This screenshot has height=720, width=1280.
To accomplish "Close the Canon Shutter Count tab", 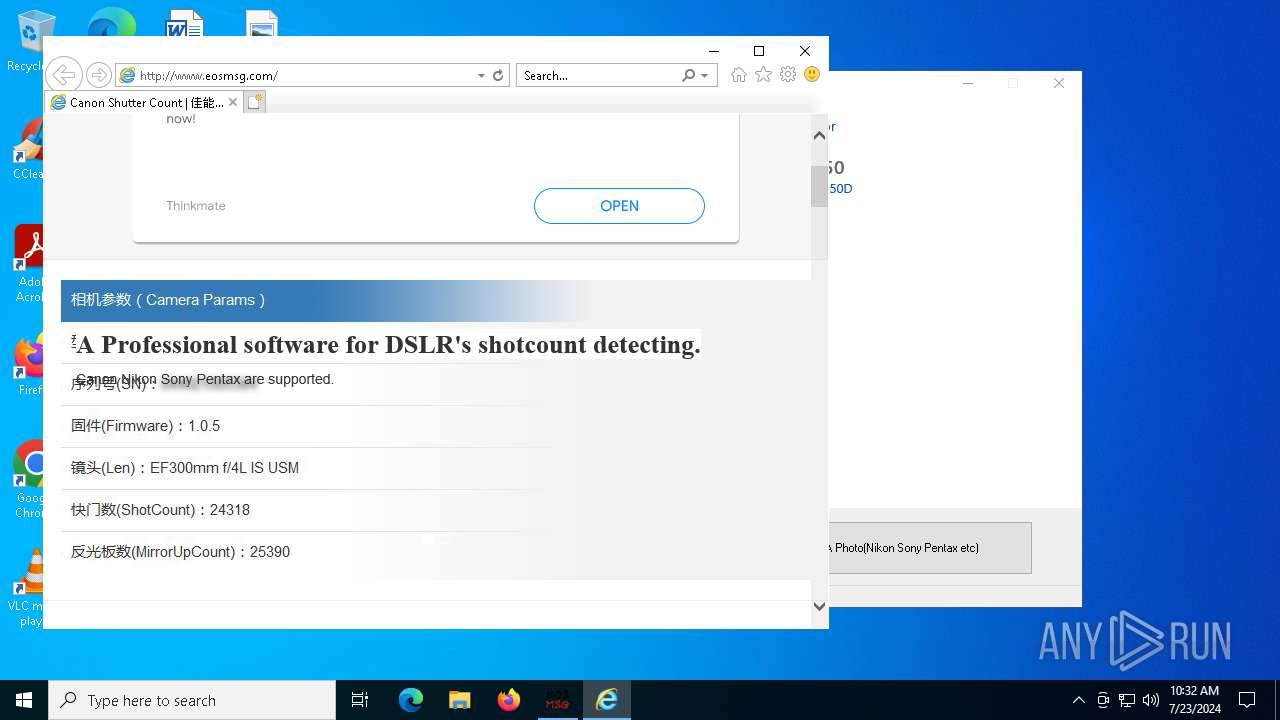I will (x=233, y=102).
